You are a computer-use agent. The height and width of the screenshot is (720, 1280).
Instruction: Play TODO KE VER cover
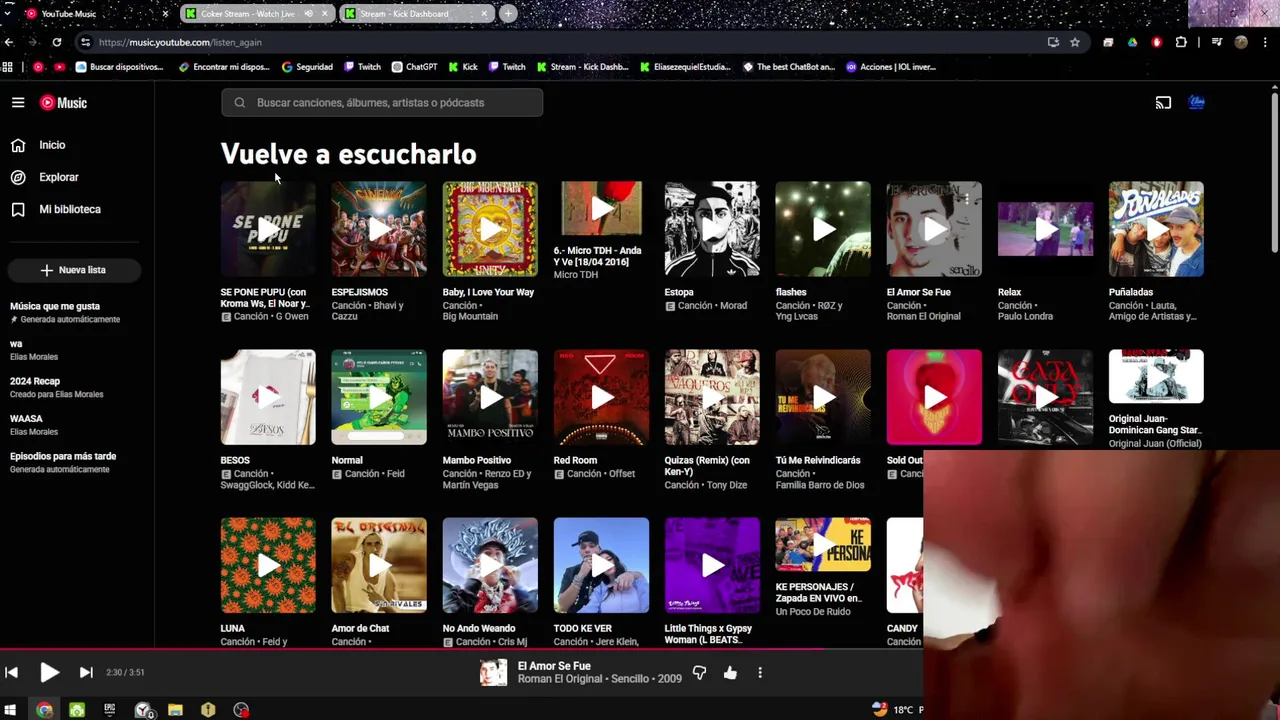click(x=601, y=565)
